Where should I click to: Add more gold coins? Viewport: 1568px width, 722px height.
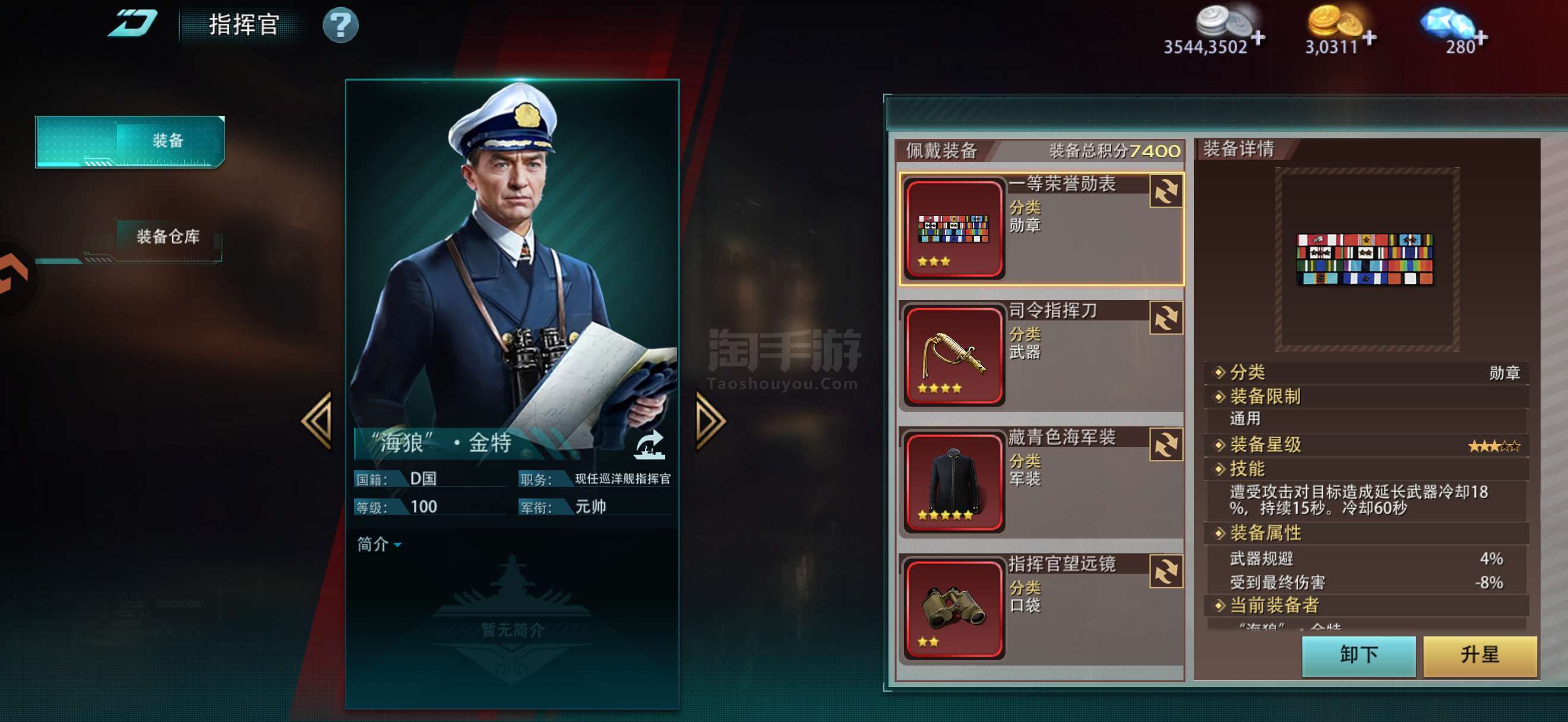tap(1369, 38)
